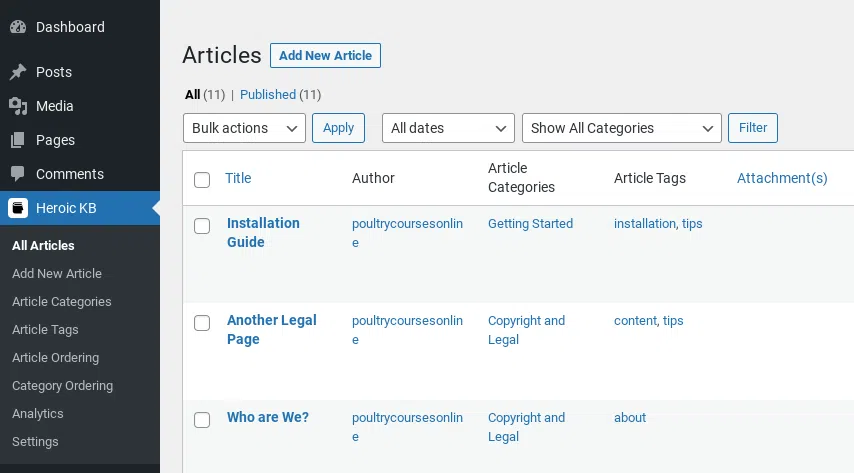Click the Media library icon
The height and width of the screenshot is (473, 854).
[18, 106]
